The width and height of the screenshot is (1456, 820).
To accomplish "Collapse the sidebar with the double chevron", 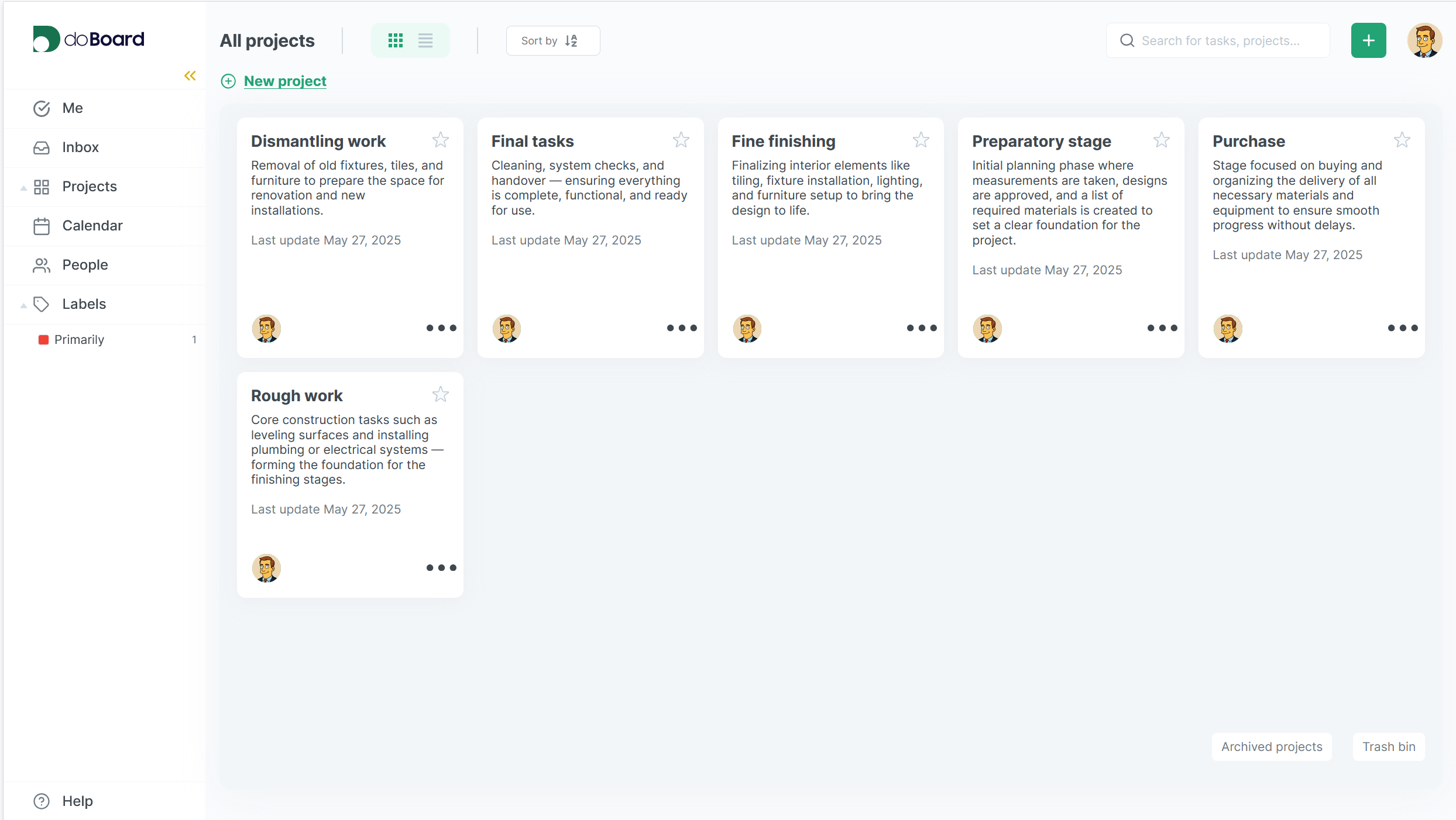I will point(189,75).
